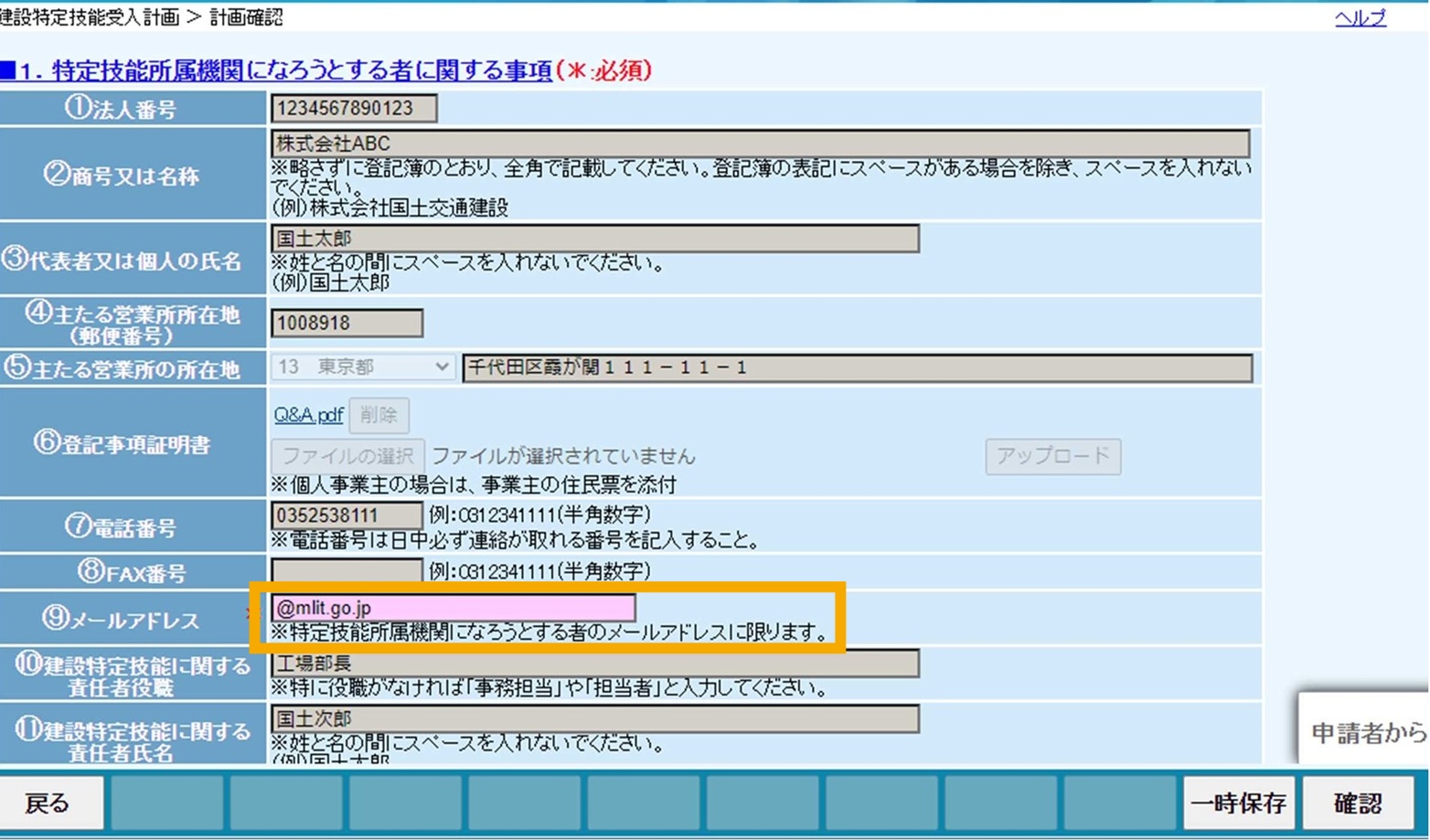
Task: Click the 法人番号 input field
Action: coord(354,109)
